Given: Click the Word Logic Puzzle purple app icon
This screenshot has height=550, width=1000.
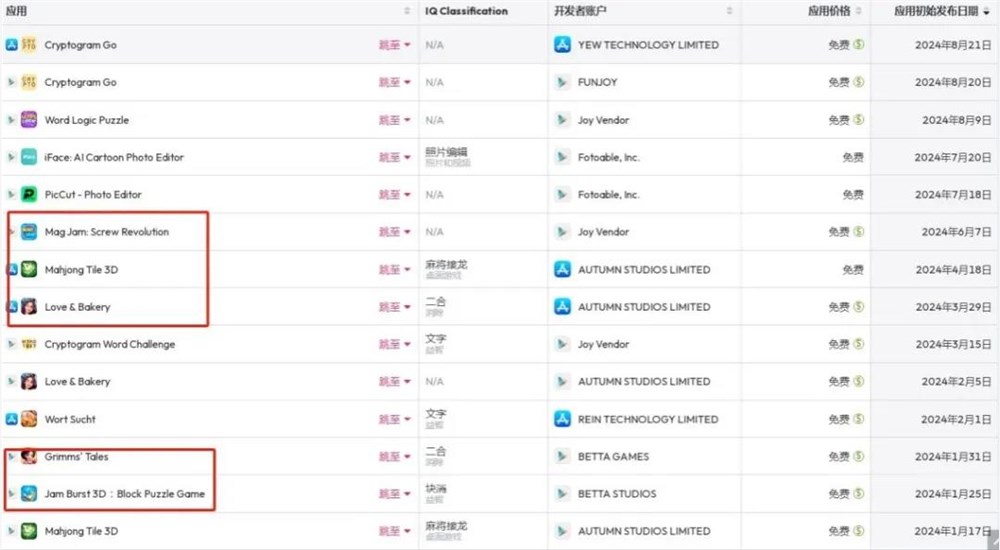Looking at the screenshot, I should (x=29, y=120).
